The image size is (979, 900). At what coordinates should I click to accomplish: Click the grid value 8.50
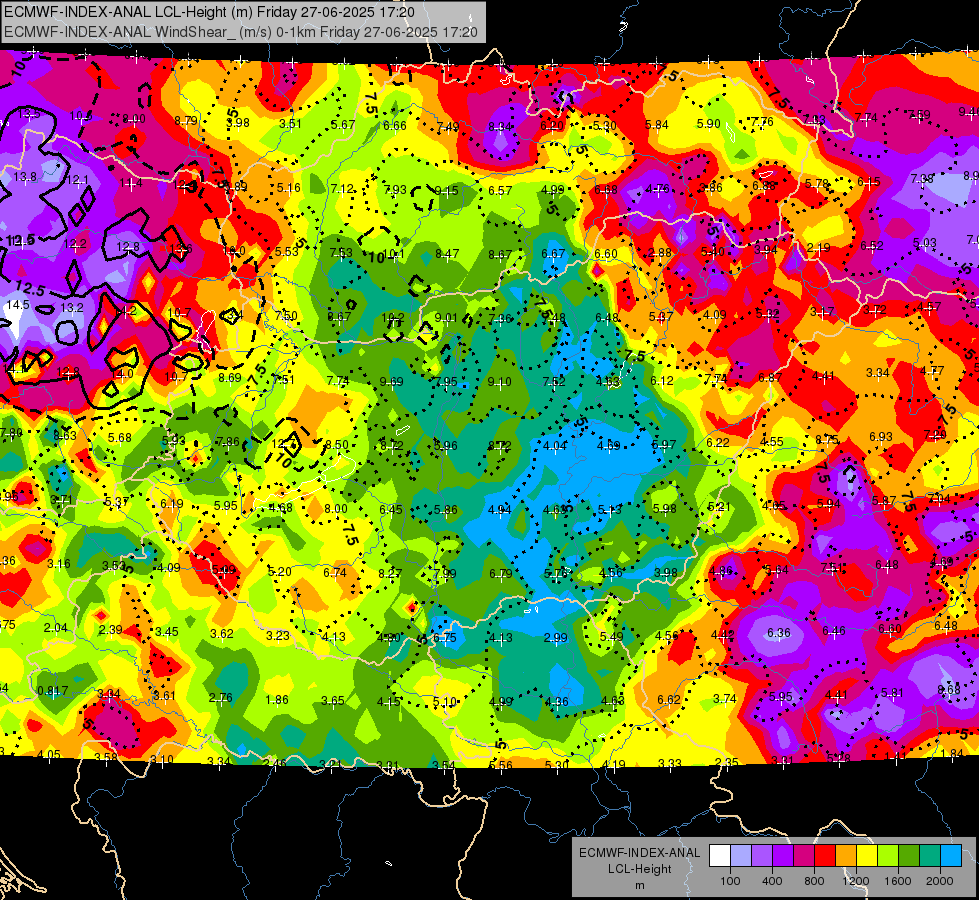[337, 445]
